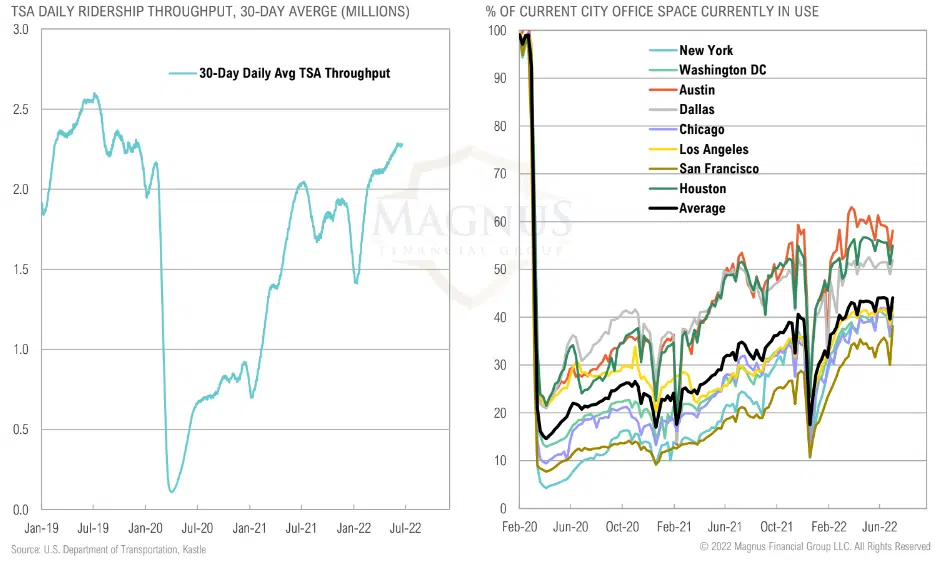Click the U.S. Department of Transportation source text
Viewport: 942px width, 562px height.
tap(109, 550)
